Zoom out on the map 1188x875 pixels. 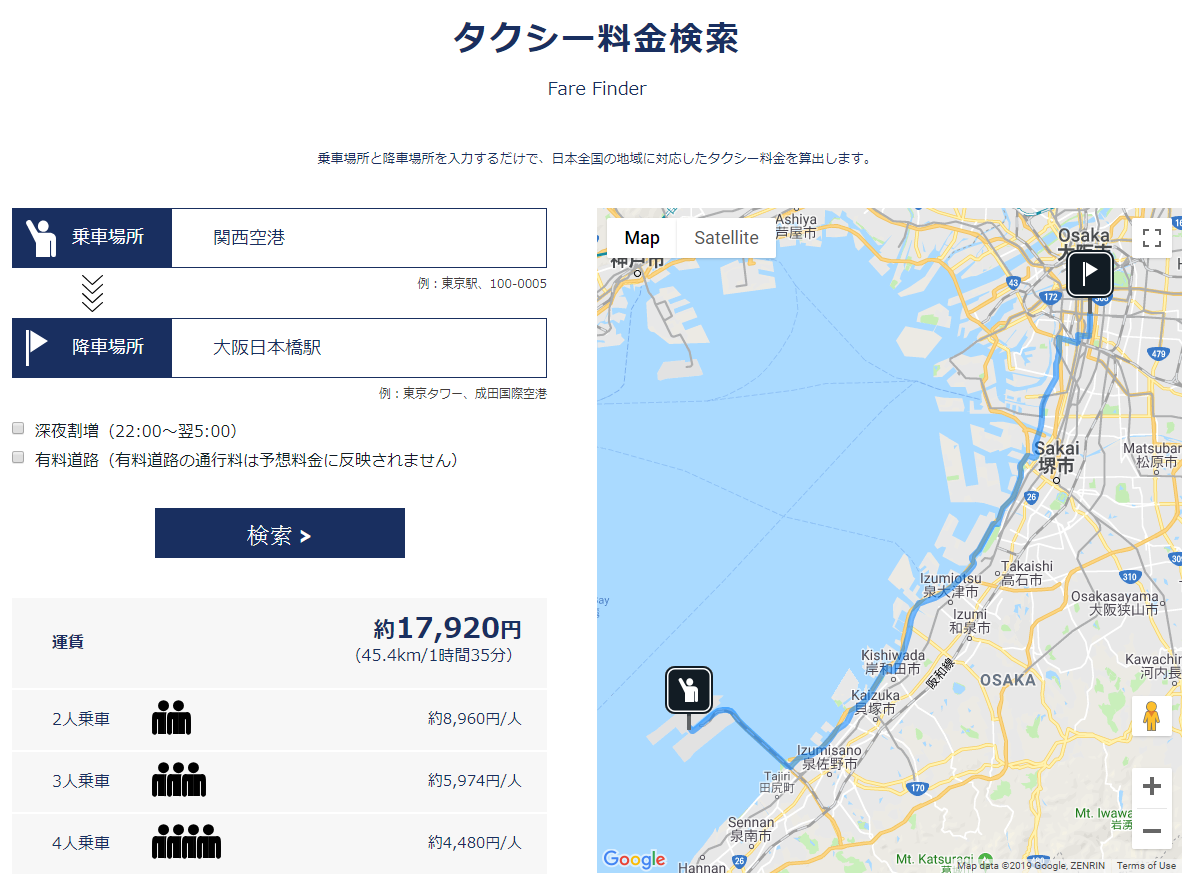click(x=1152, y=830)
